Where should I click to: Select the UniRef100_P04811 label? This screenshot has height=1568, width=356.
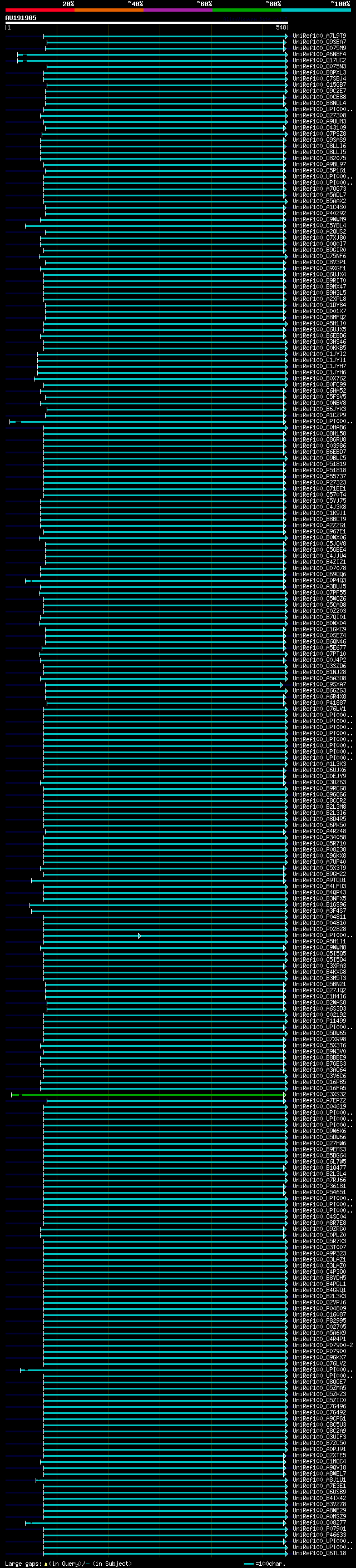[319, 917]
